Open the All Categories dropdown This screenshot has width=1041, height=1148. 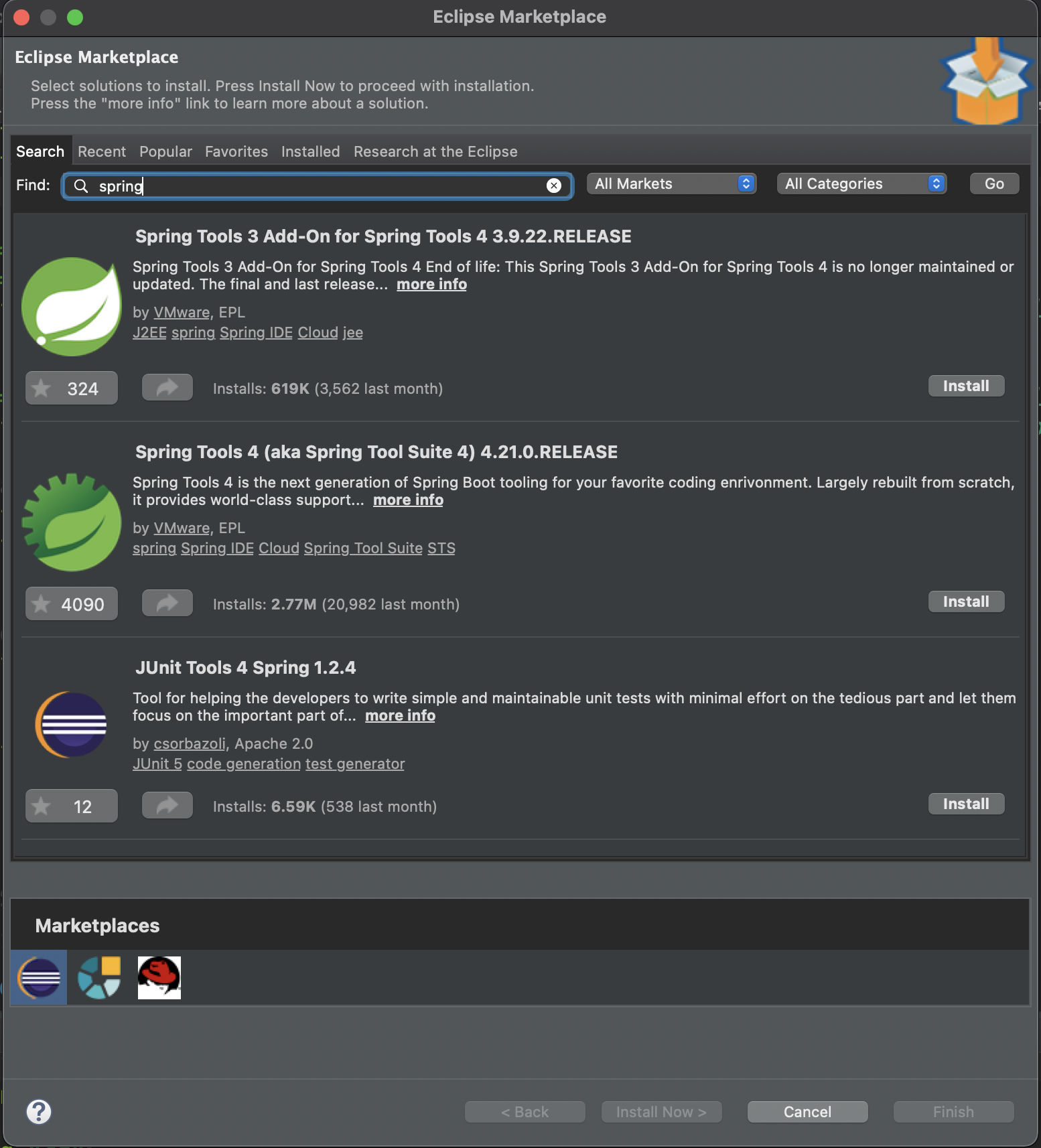coord(861,184)
